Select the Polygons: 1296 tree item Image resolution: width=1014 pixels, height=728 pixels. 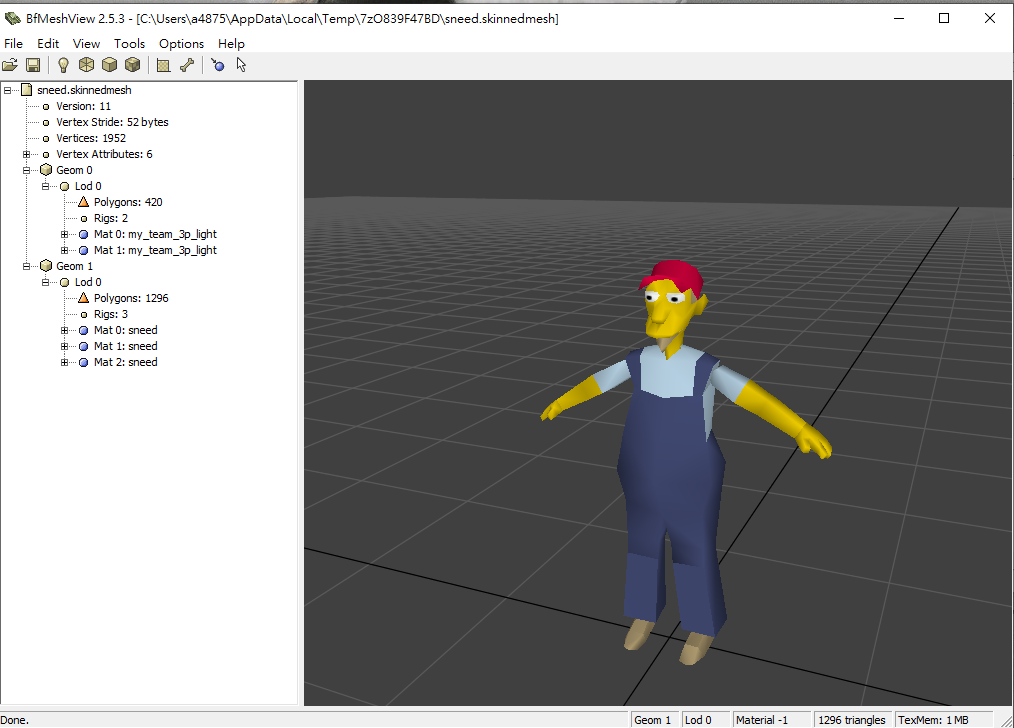(x=131, y=298)
